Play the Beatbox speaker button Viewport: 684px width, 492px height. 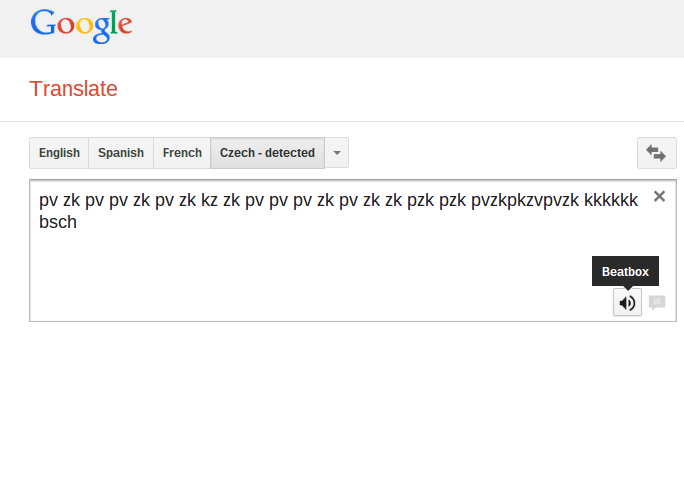[627, 302]
